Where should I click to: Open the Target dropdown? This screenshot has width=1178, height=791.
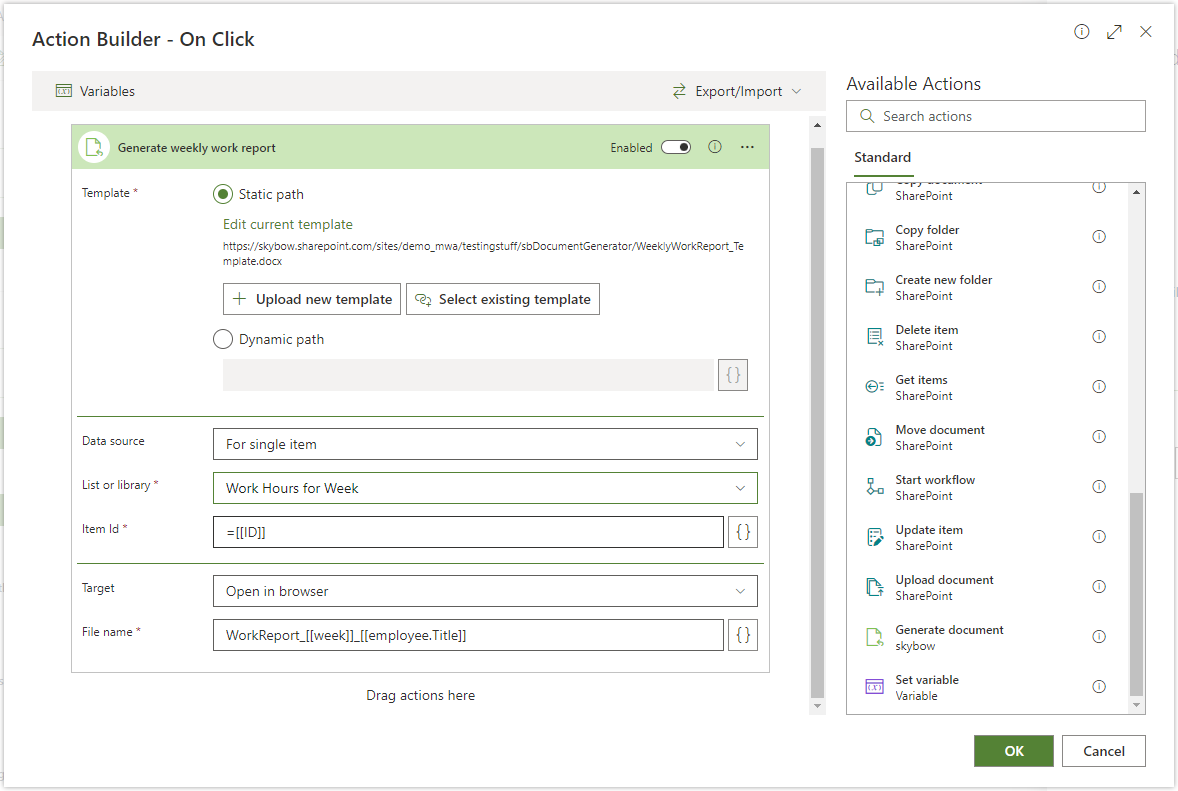click(x=485, y=591)
